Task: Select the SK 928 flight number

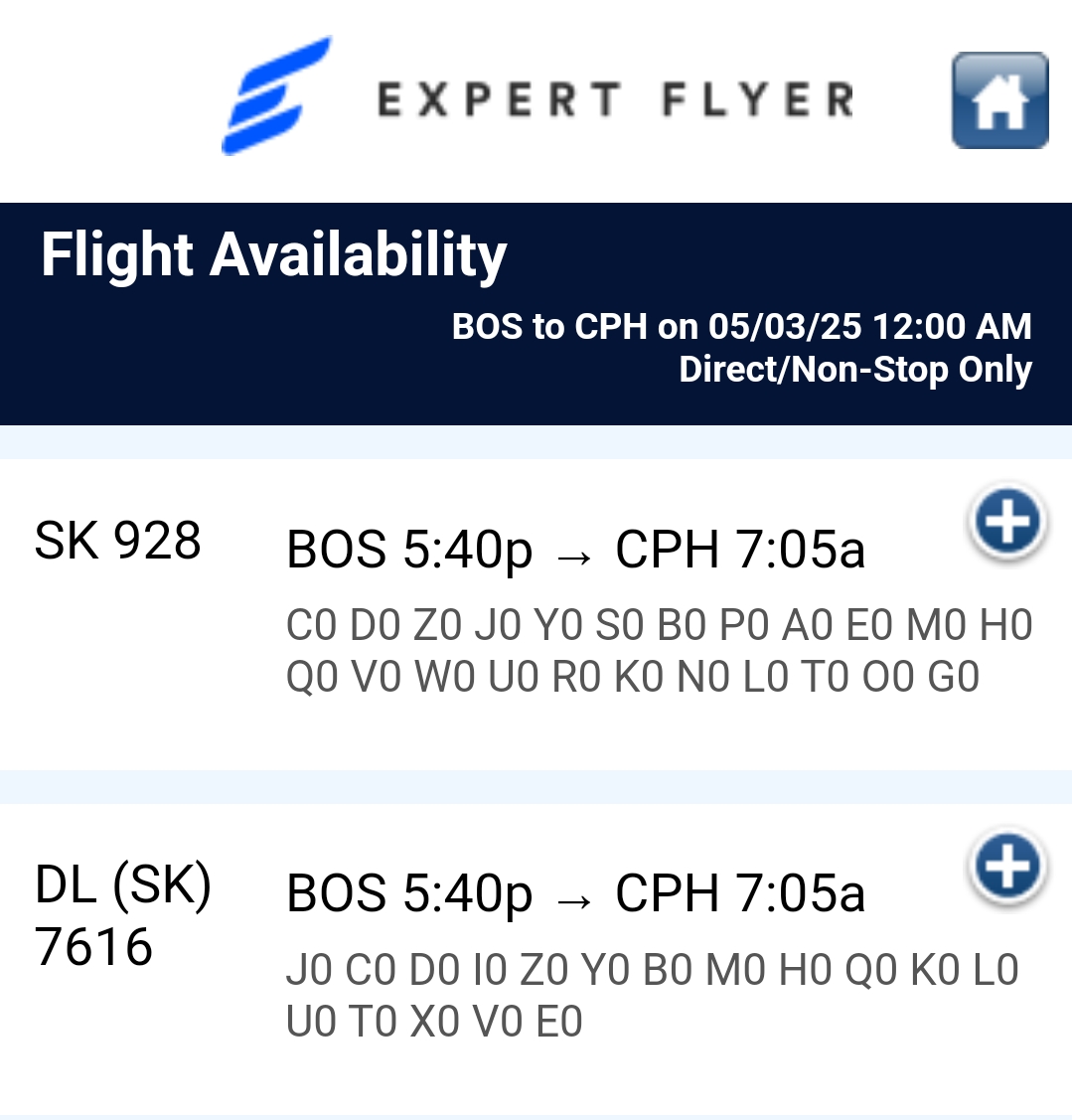Action: [118, 542]
